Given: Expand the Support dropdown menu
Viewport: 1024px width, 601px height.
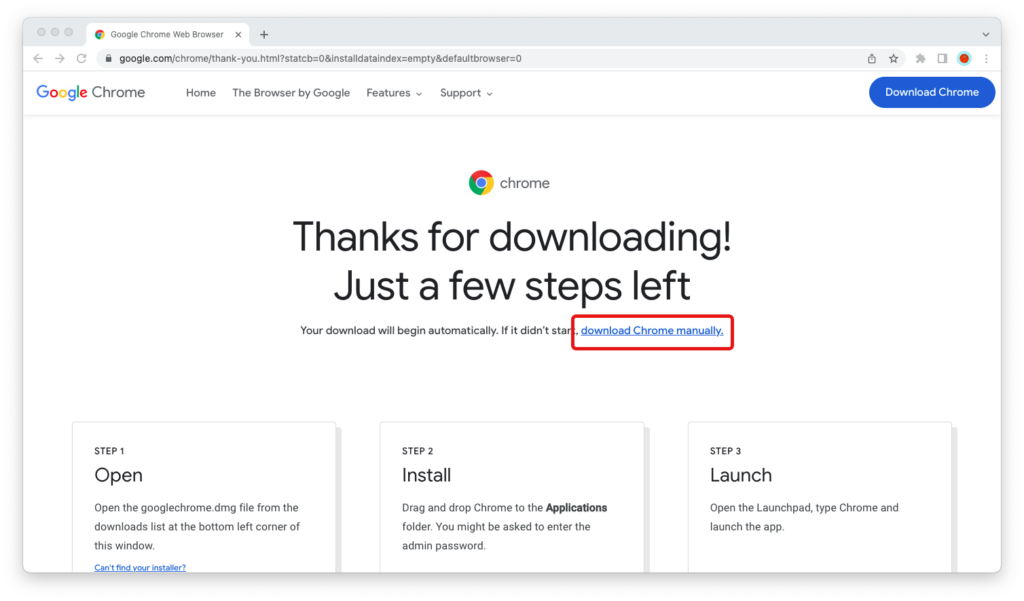Looking at the screenshot, I should [466, 93].
